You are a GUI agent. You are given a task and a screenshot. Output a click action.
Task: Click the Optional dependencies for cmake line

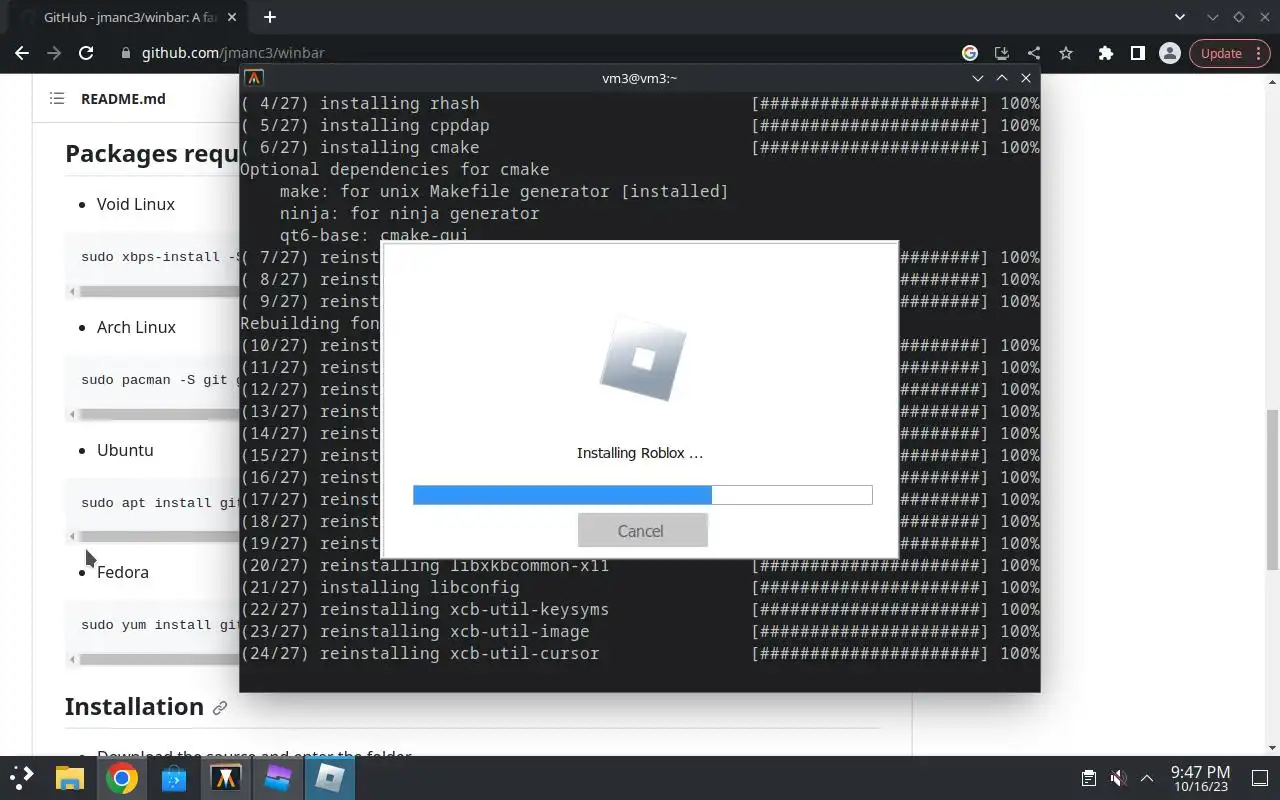[395, 169]
